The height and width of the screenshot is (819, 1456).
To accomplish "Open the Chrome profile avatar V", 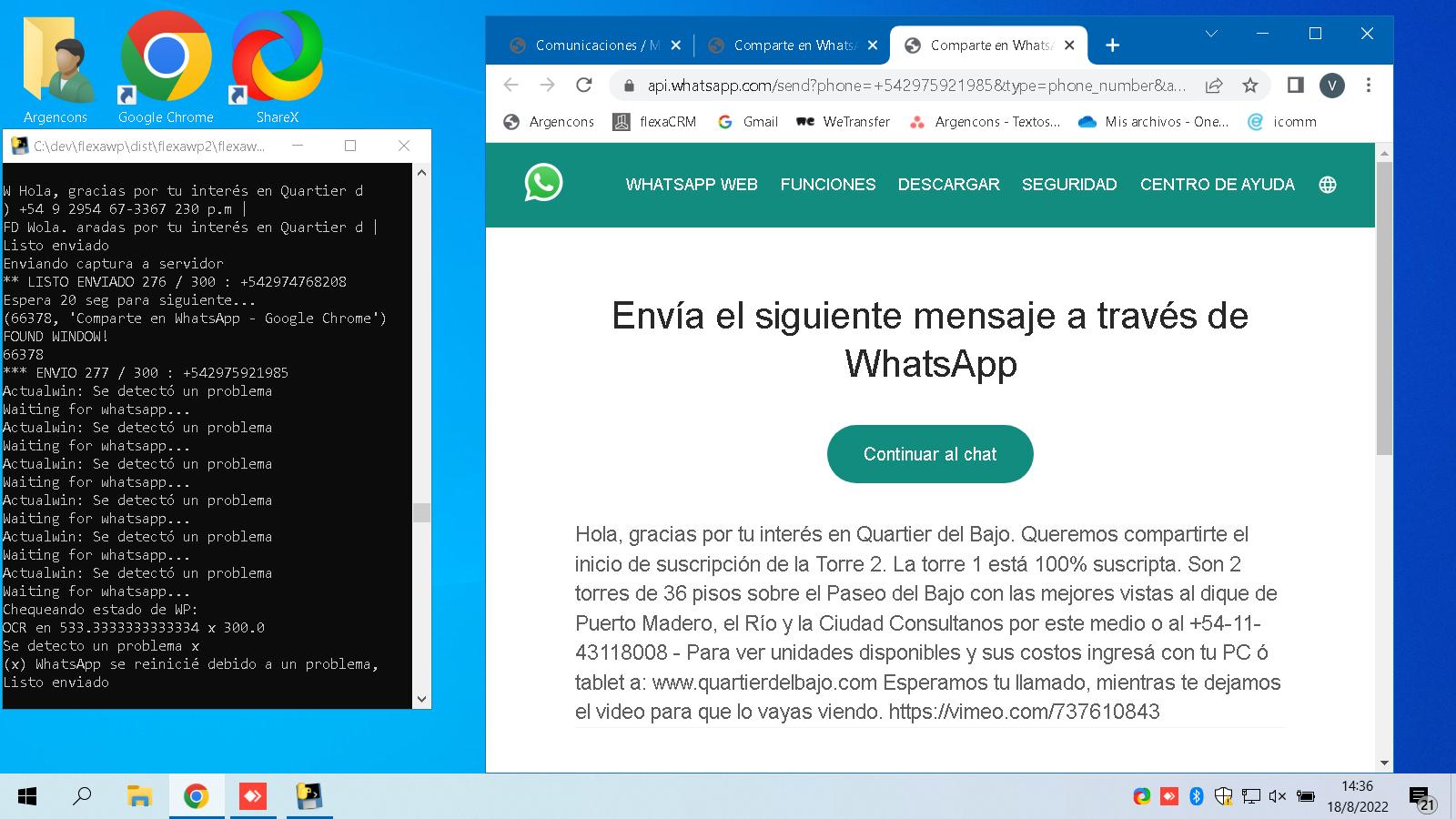I will [1332, 86].
